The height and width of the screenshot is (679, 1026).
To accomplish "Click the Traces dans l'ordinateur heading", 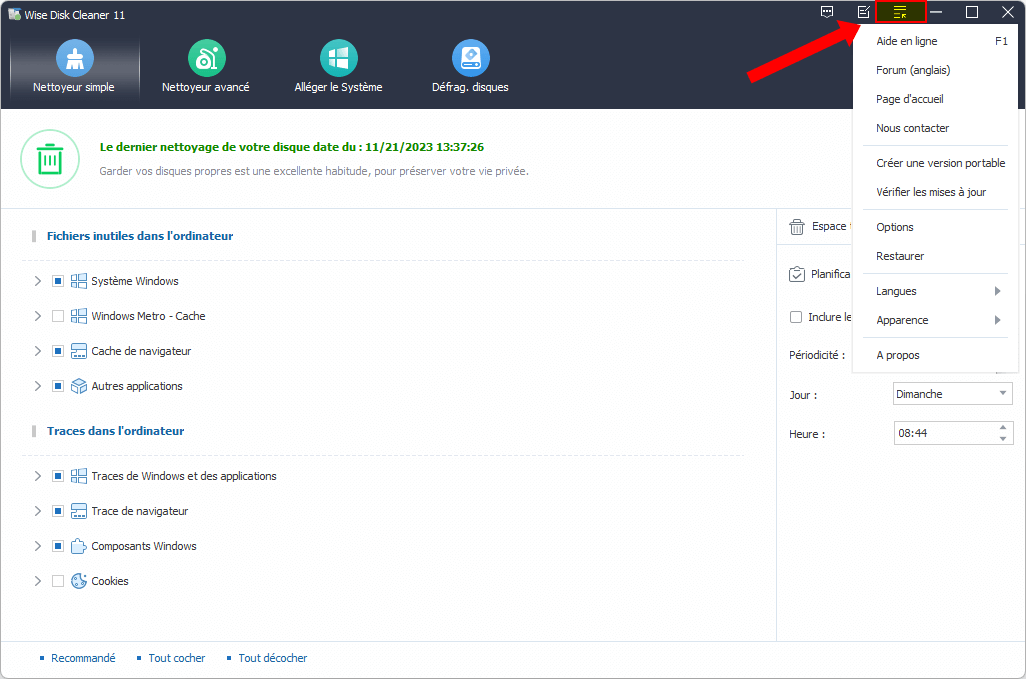I will (115, 431).
